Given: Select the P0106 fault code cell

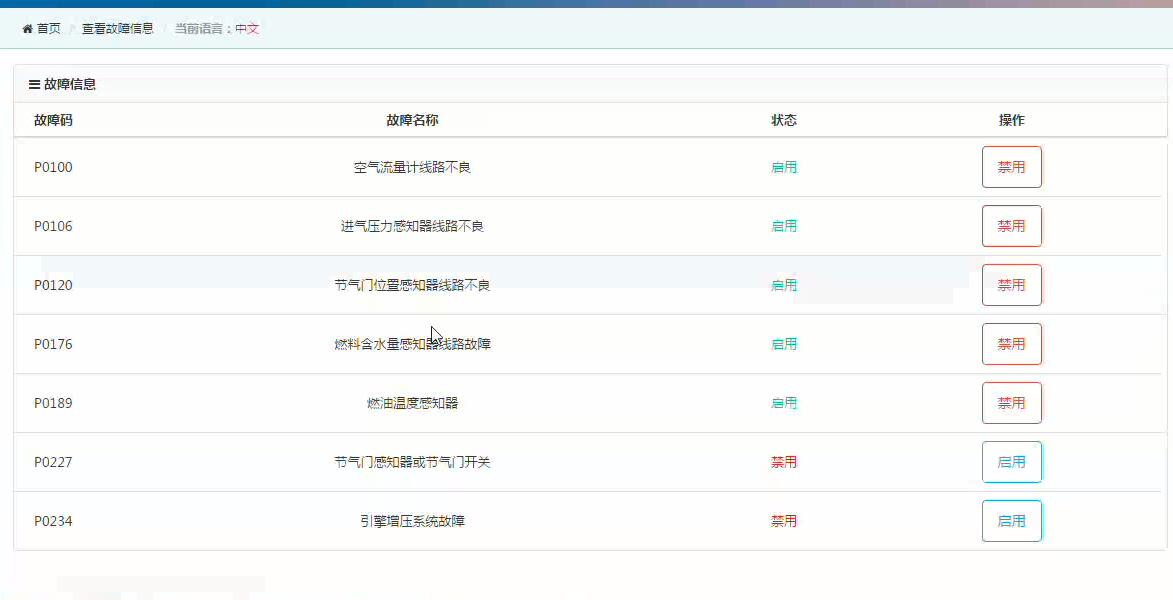Looking at the screenshot, I should 53,227.
